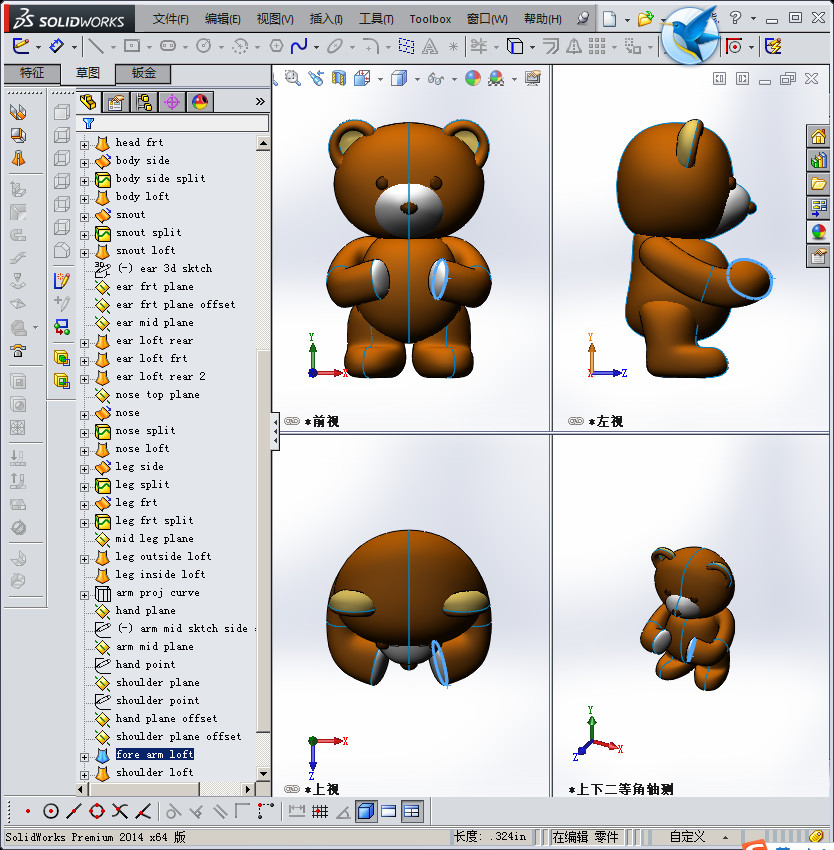The image size is (834, 850).
Task: Click the New document icon
Action: point(610,20)
